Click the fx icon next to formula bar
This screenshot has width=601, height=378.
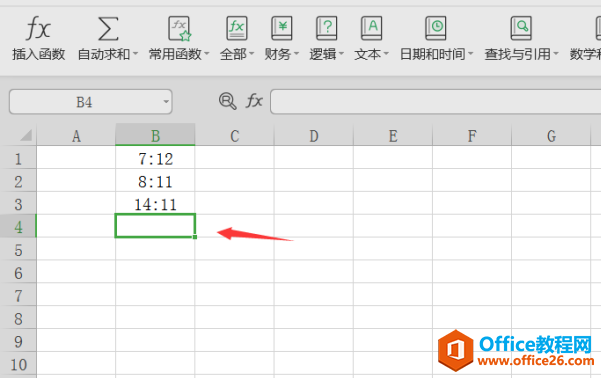[254, 101]
